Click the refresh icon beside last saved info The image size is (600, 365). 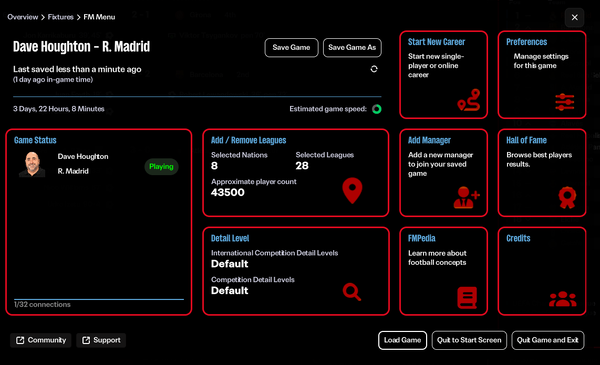coord(374,69)
